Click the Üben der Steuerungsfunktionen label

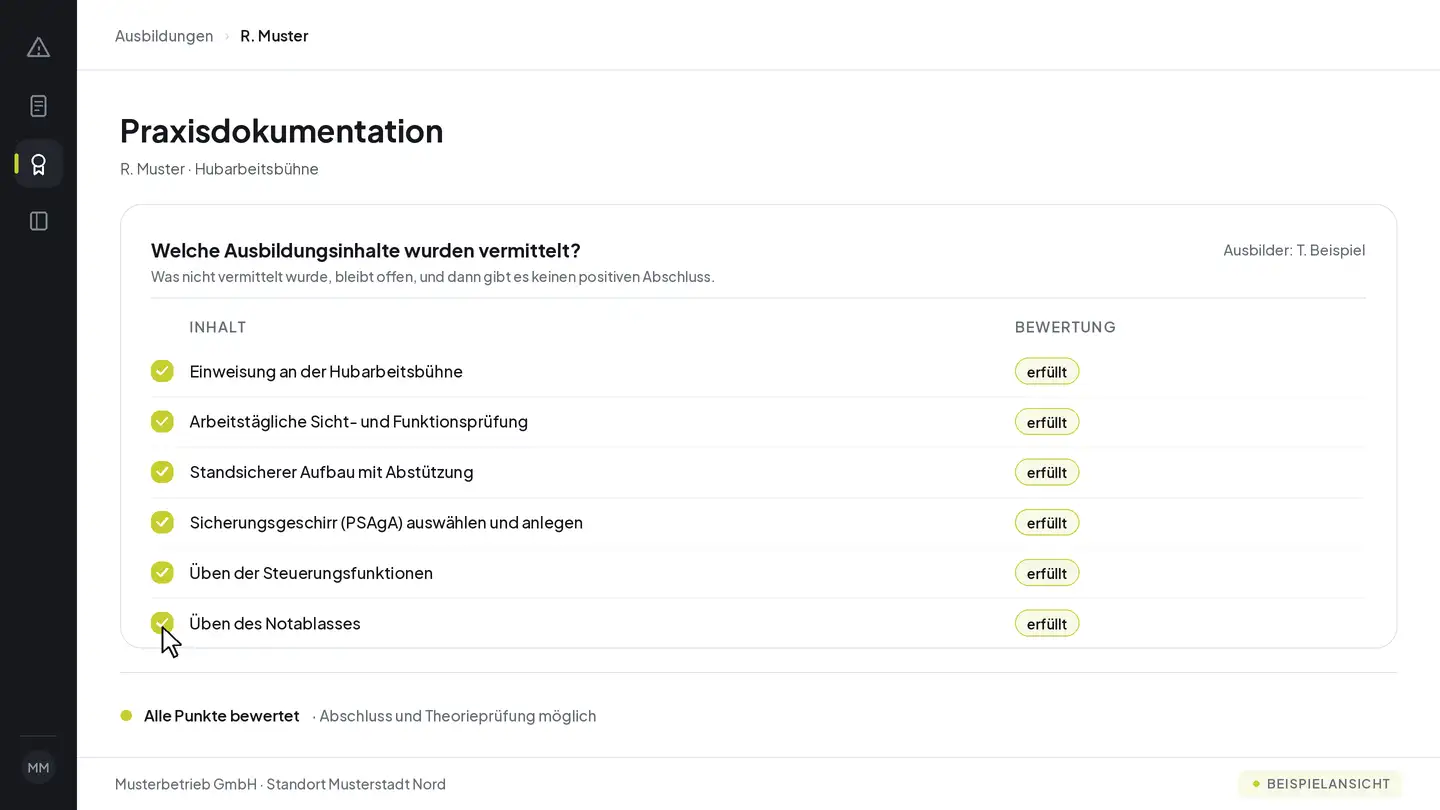(311, 573)
